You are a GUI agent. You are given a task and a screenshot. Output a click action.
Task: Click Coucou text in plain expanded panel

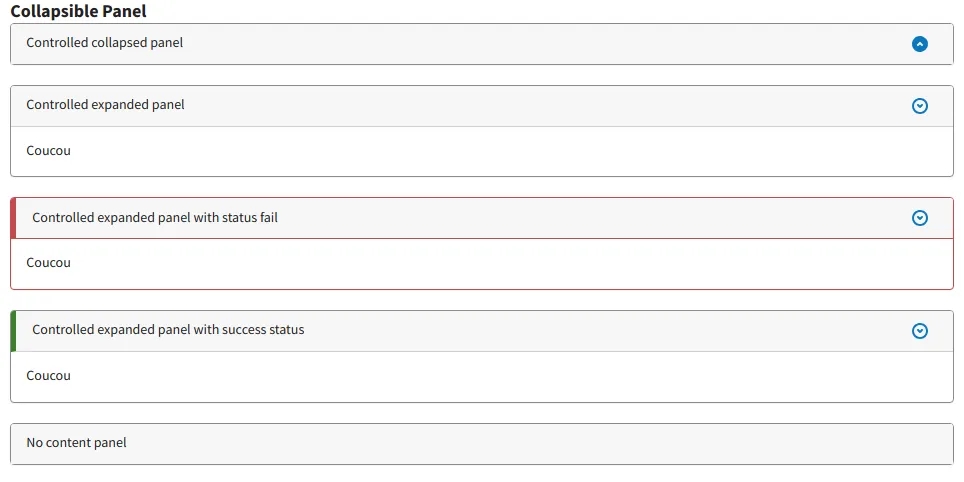click(x=49, y=151)
